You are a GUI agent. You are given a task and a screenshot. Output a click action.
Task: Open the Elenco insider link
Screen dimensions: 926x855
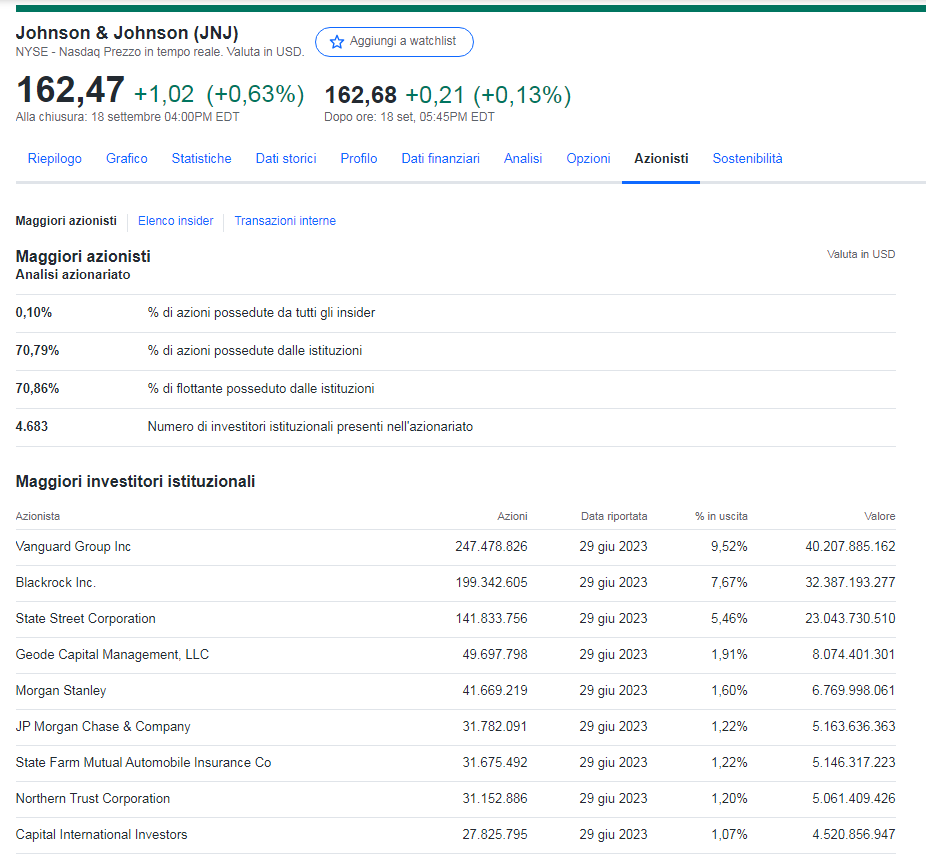(x=176, y=221)
